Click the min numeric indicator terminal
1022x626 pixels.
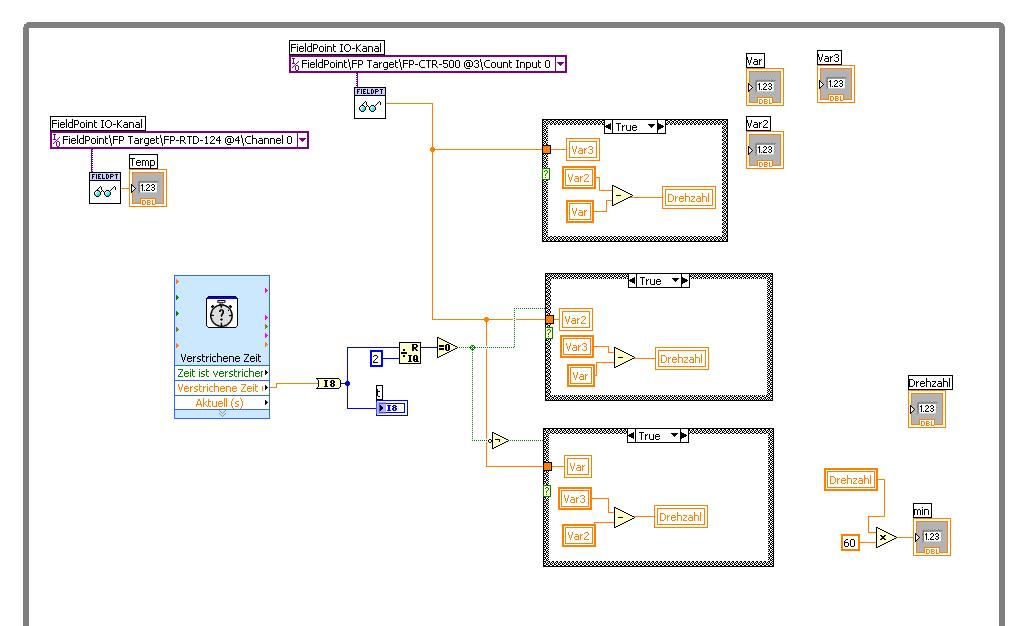coord(931,537)
